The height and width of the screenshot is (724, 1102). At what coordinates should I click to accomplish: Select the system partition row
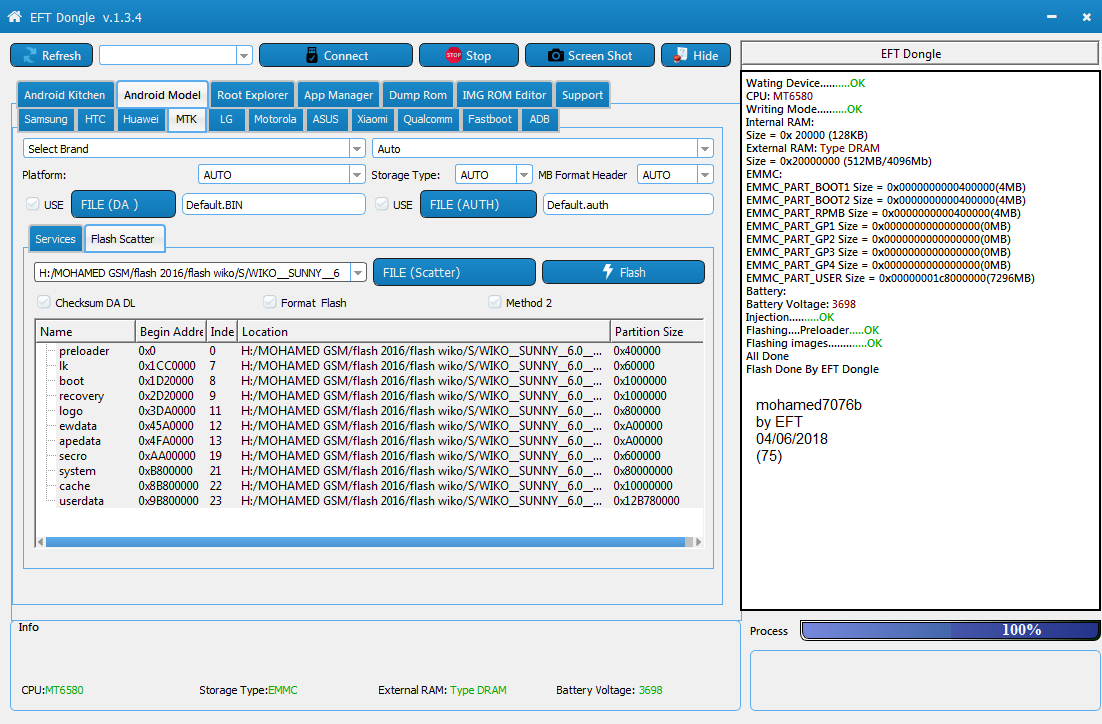coord(370,471)
